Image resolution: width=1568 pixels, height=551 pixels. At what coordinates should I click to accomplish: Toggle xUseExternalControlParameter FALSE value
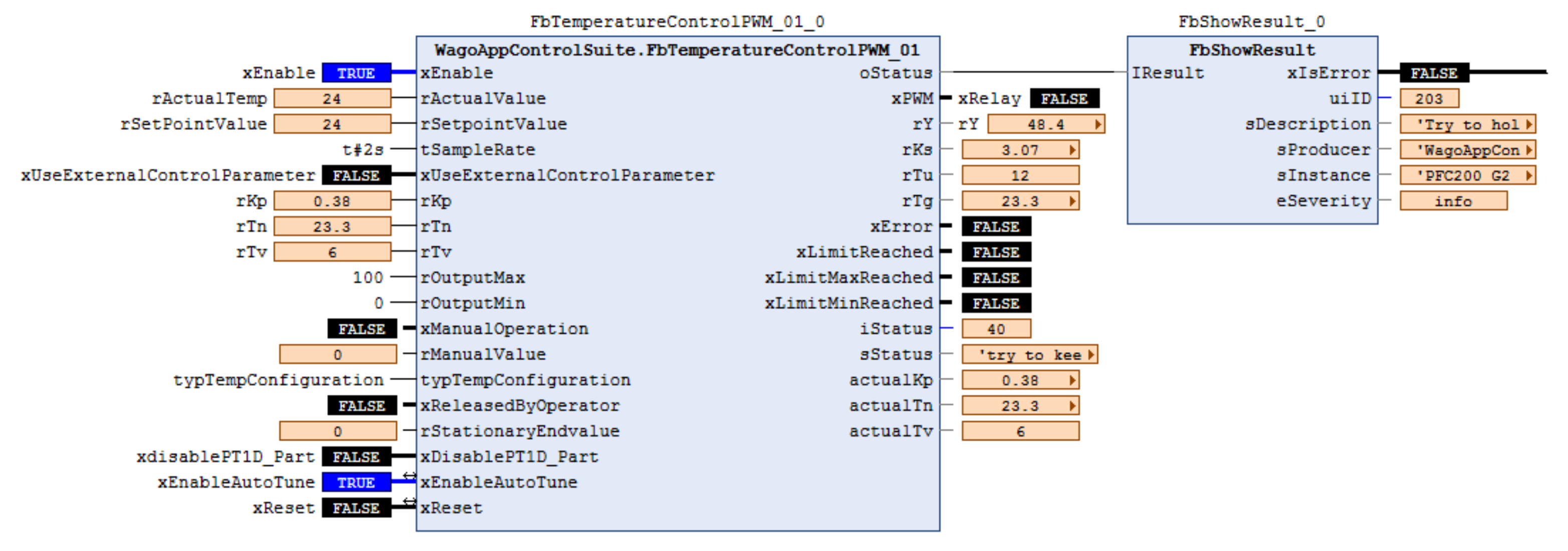pyautogui.click(x=356, y=175)
